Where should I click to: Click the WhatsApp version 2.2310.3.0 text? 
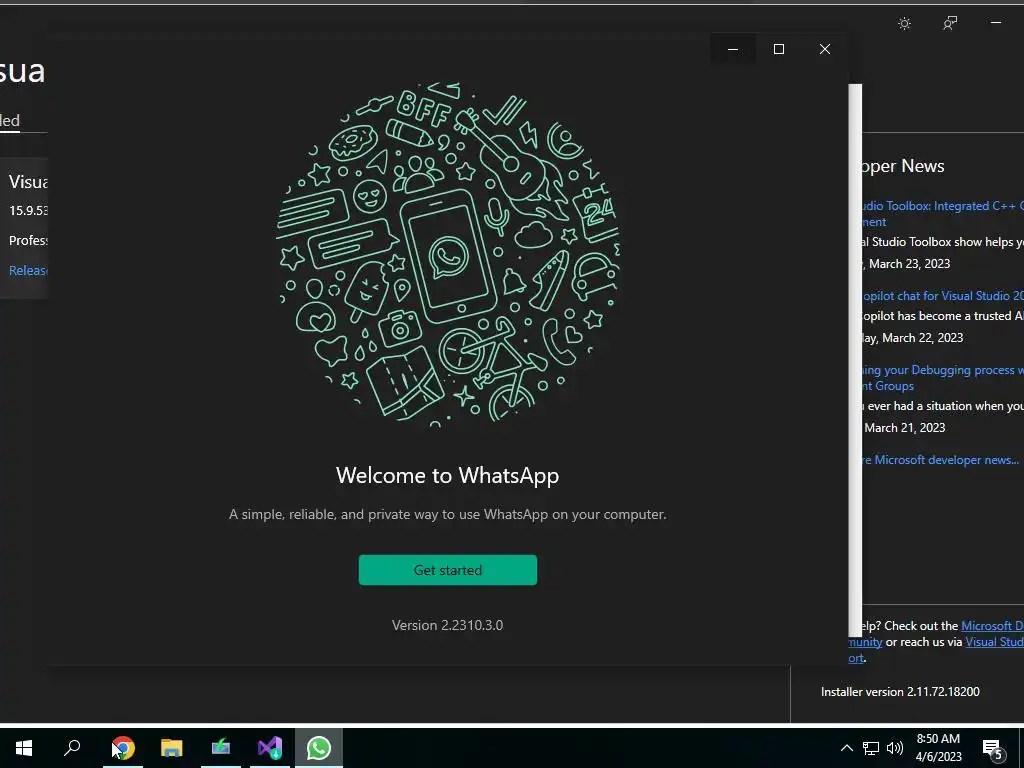[x=447, y=625]
